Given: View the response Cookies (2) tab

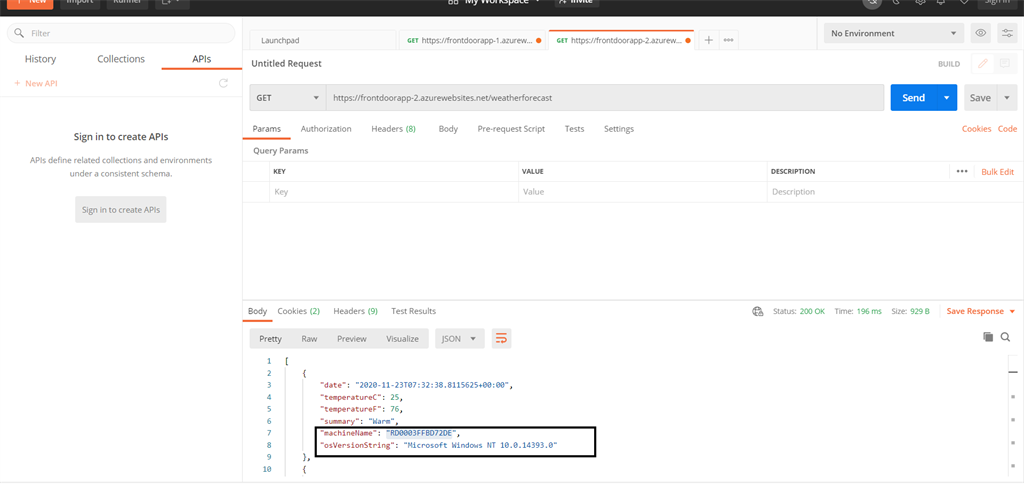Looking at the screenshot, I should coord(298,311).
